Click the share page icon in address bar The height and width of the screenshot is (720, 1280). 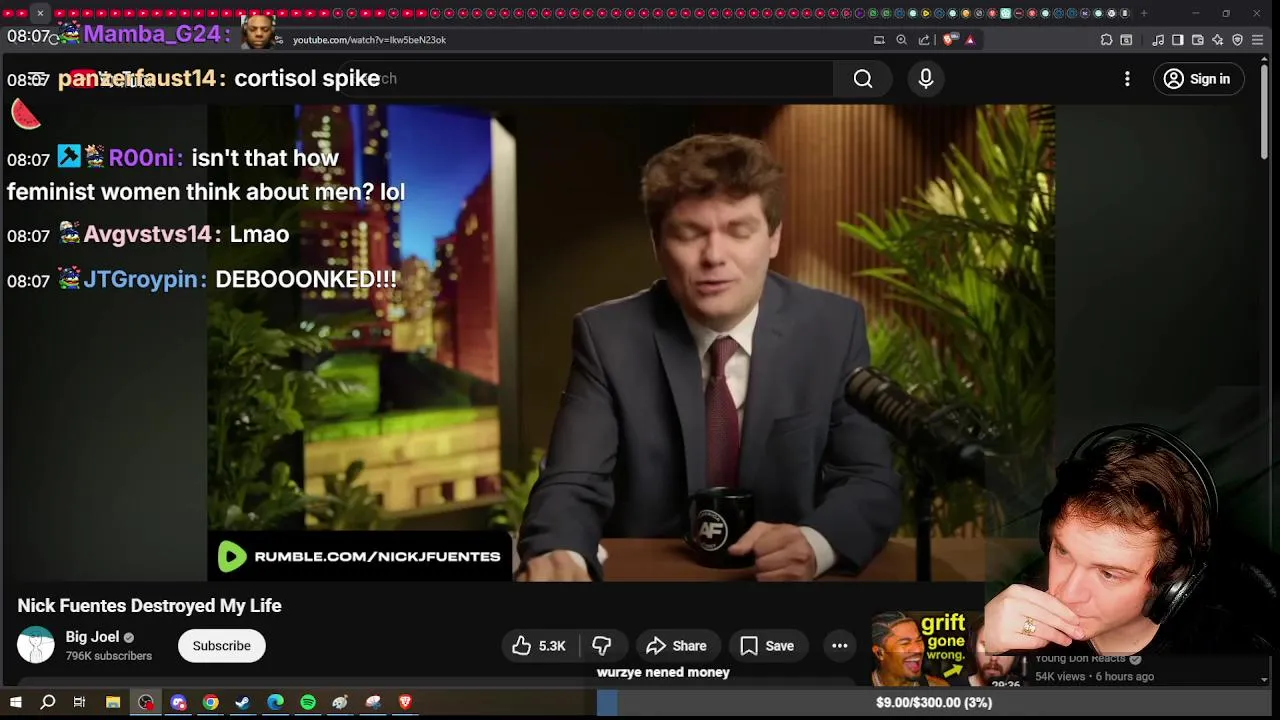(x=924, y=40)
